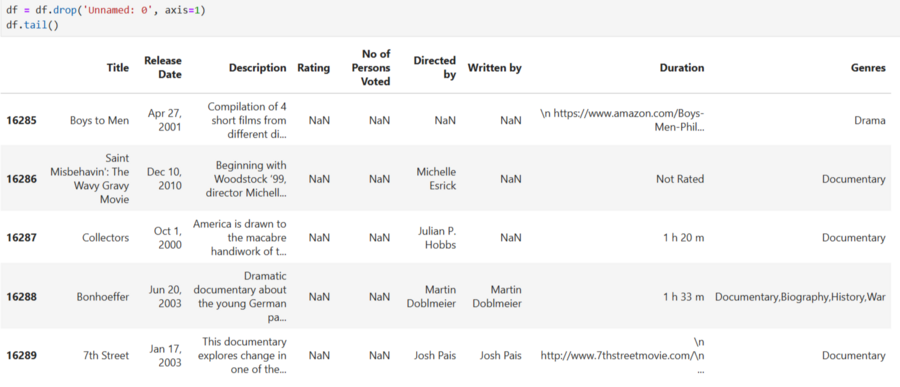The height and width of the screenshot is (387, 900).
Task: Click the Documentary,Biography,History,War genres cell
Action: (800, 297)
